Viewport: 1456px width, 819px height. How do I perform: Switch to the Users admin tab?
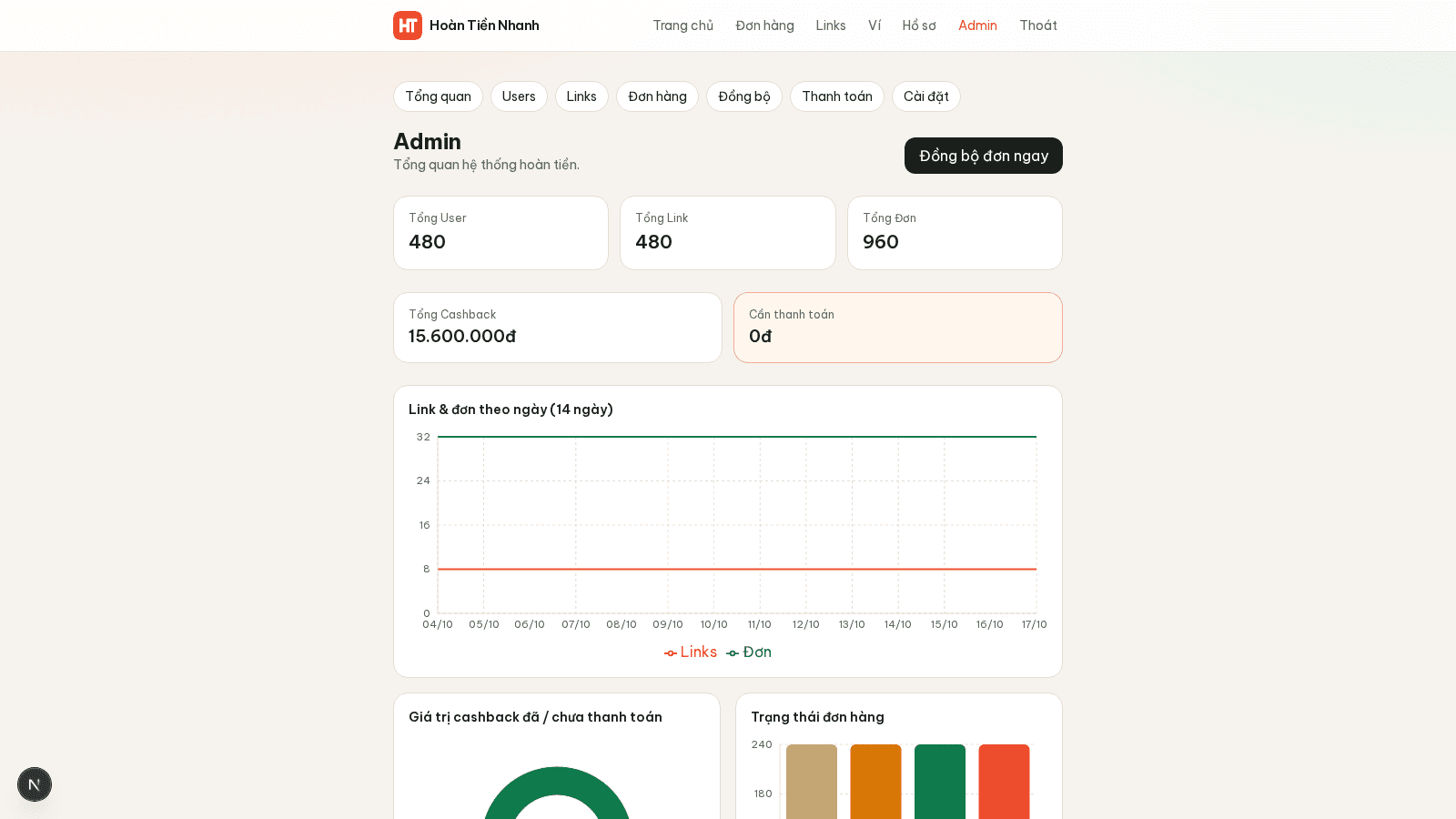(x=519, y=96)
